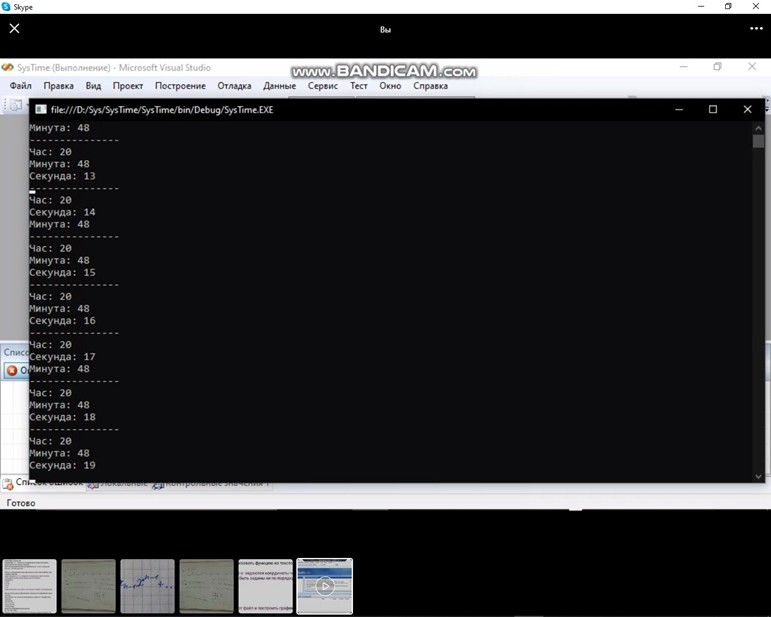This screenshot has height=617, width=771.
Task: Open the Тест menu
Action: [x=359, y=86]
